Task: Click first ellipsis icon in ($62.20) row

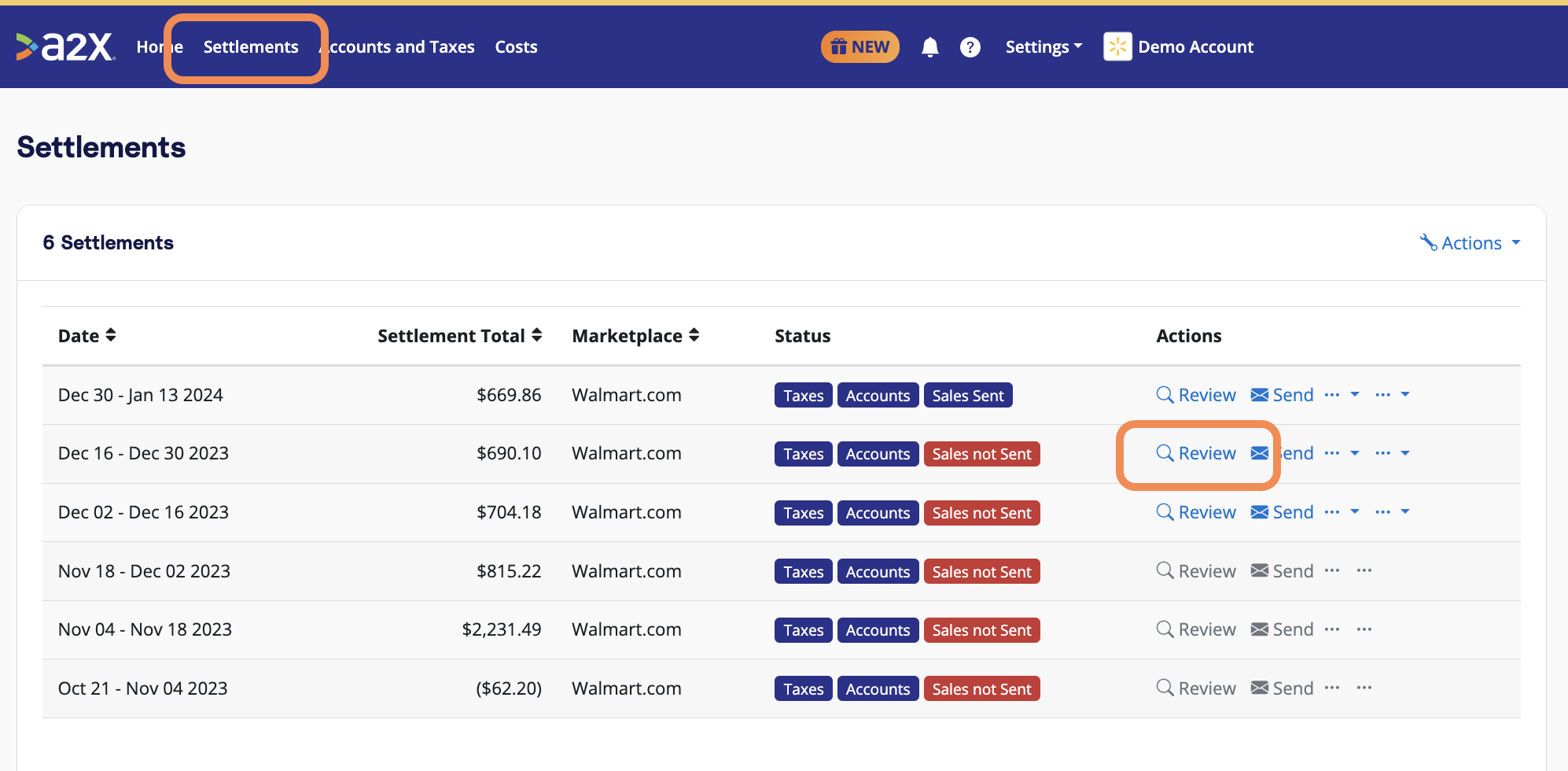Action: click(x=1332, y=688)
